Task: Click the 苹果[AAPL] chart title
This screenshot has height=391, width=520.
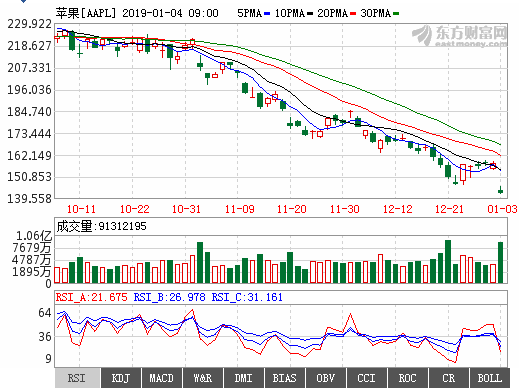Action: tap(86, 13)
